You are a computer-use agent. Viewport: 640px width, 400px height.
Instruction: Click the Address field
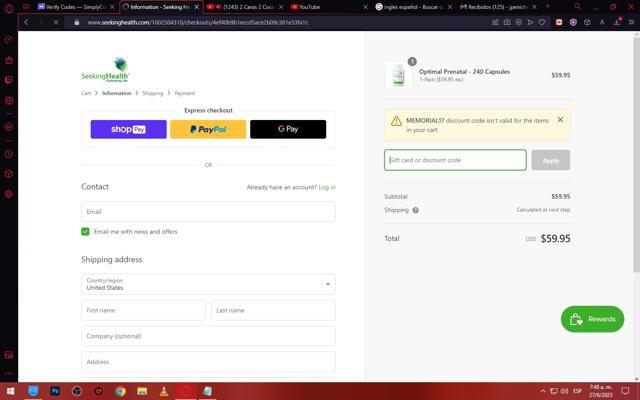pos(208,362)
